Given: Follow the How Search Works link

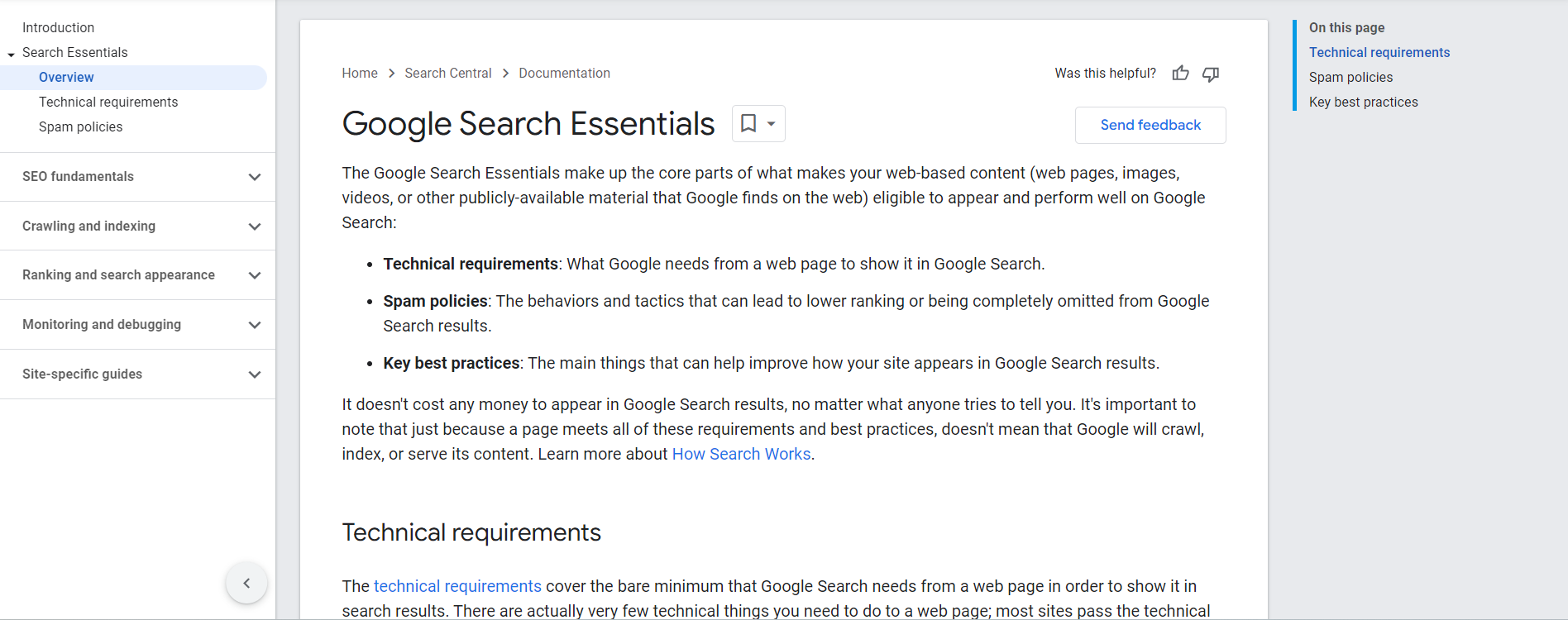Looking at the screenshot, I should 741,454.
